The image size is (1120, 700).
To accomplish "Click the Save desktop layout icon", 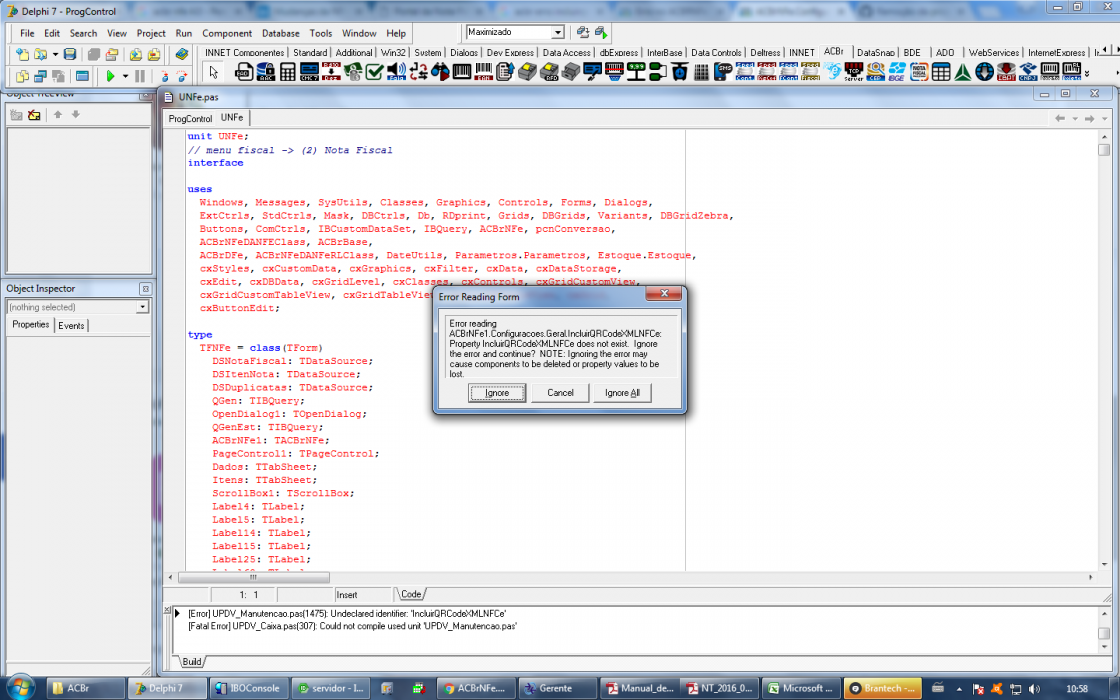I will (x=583, y=32).
